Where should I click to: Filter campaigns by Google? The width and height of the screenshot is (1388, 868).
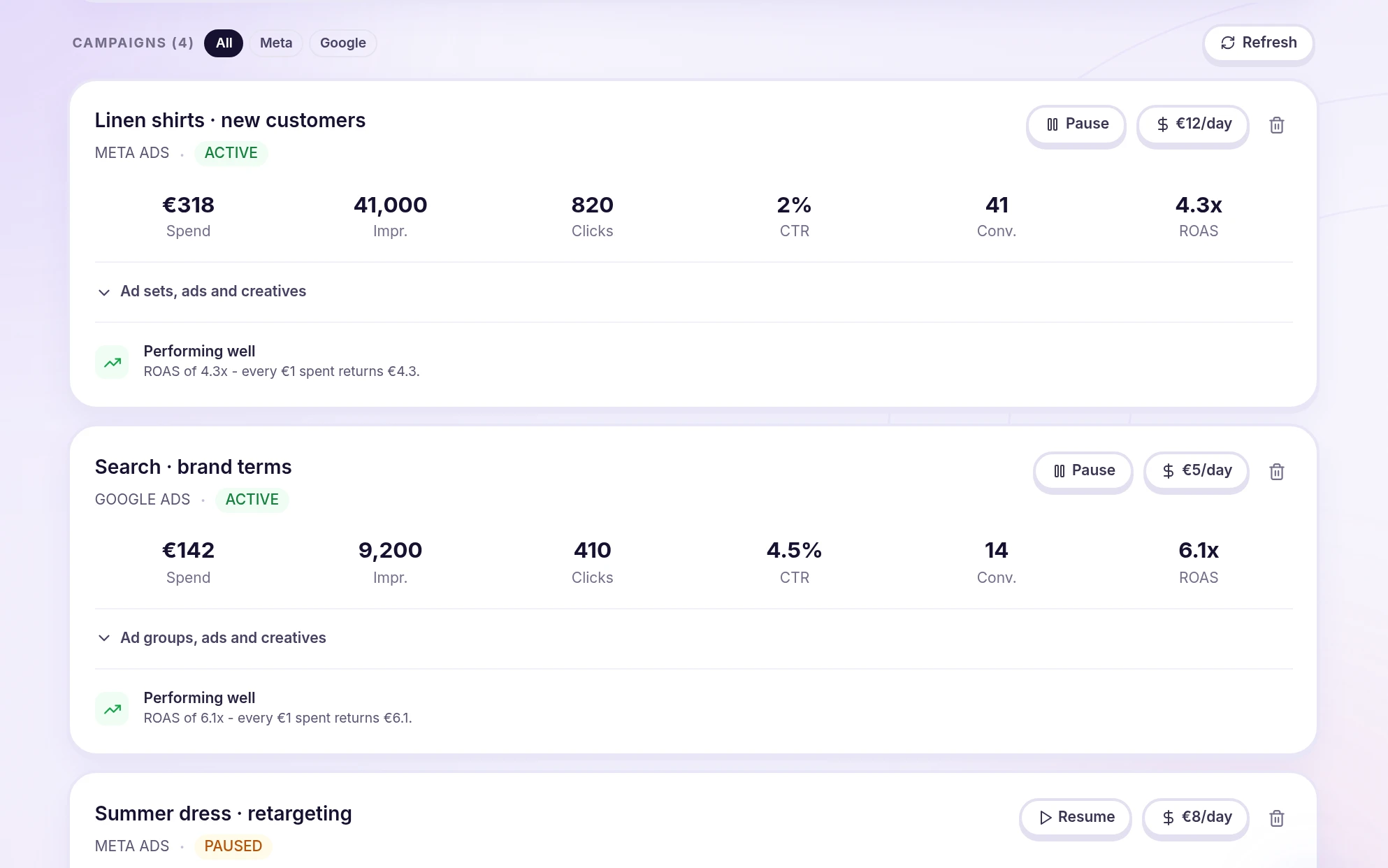[343, 43]
